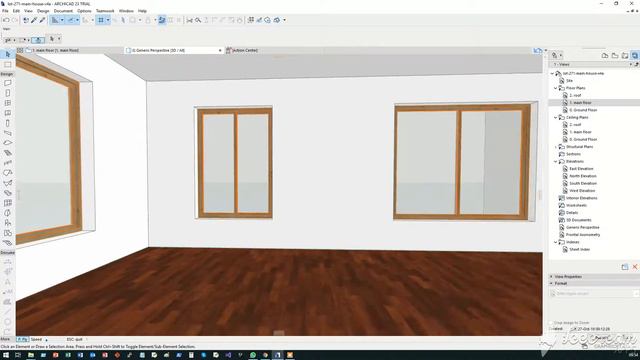Open the Publisher Sets icon in Navigator
This screenshot has height=360, width=640.
click(x=634, y=56)
